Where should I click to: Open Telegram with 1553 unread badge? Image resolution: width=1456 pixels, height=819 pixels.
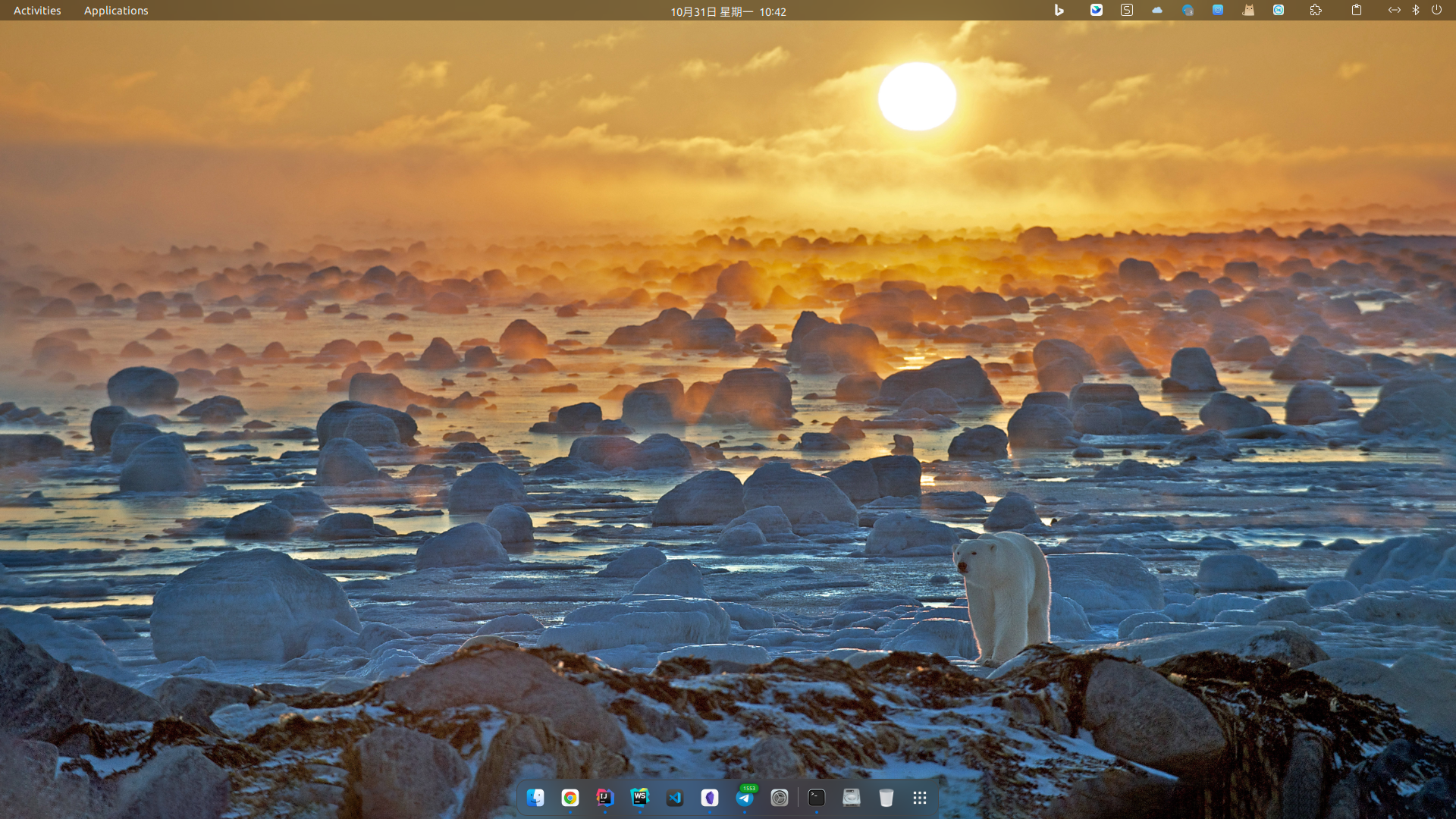tap(745, 798)
